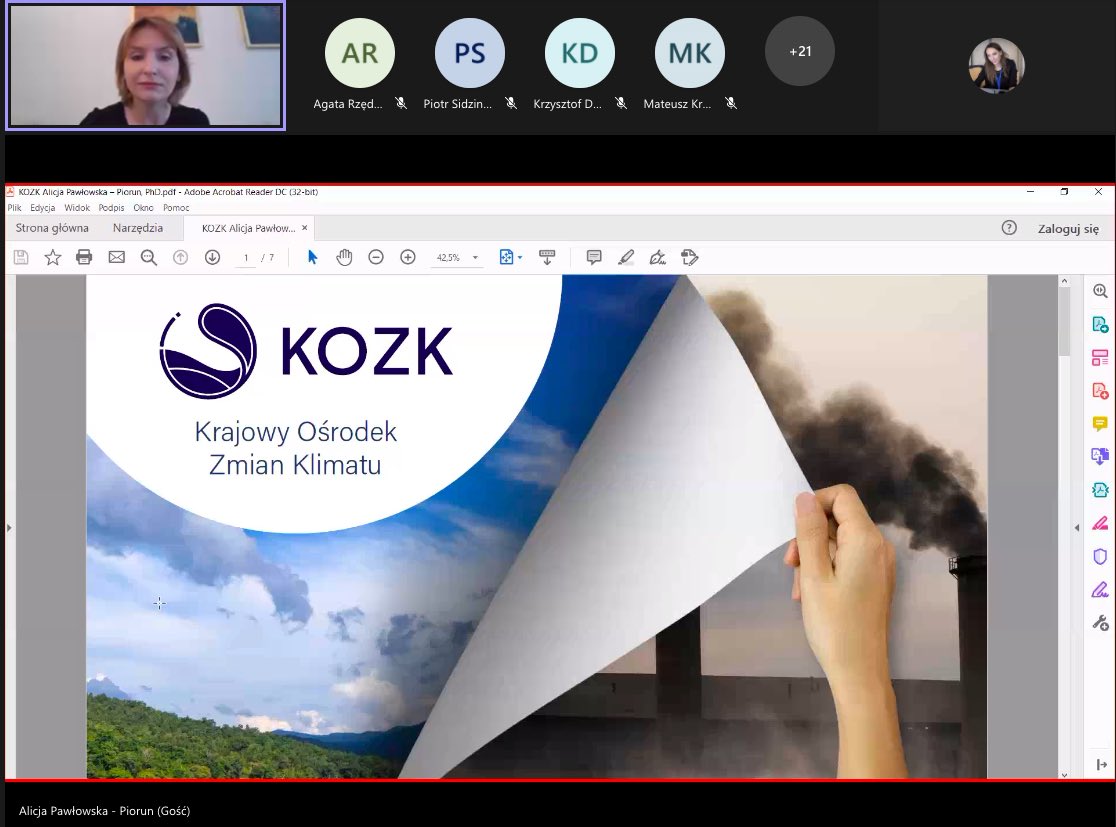1116x827 pixels.
Task: Print the document using printer icon
Action: tap(84, 257)
